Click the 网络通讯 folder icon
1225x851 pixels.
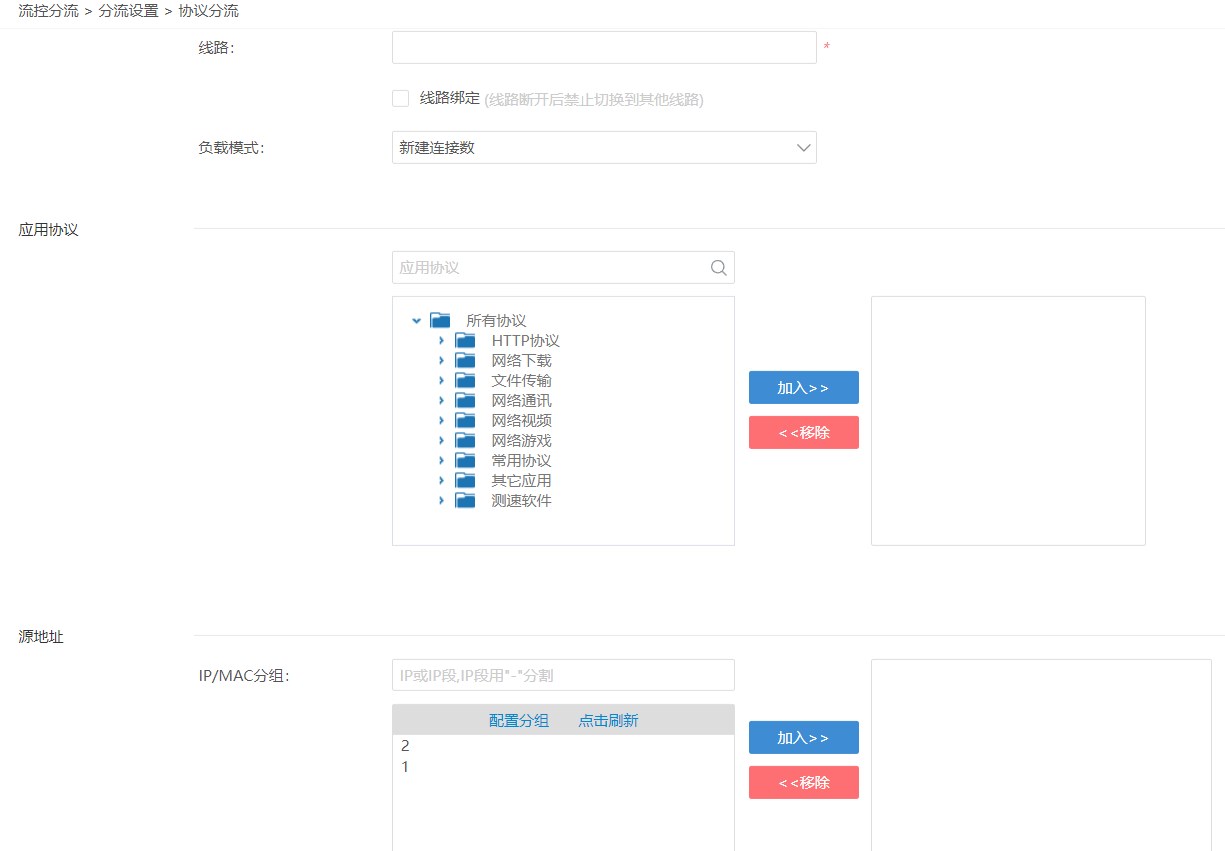(465, 400)
